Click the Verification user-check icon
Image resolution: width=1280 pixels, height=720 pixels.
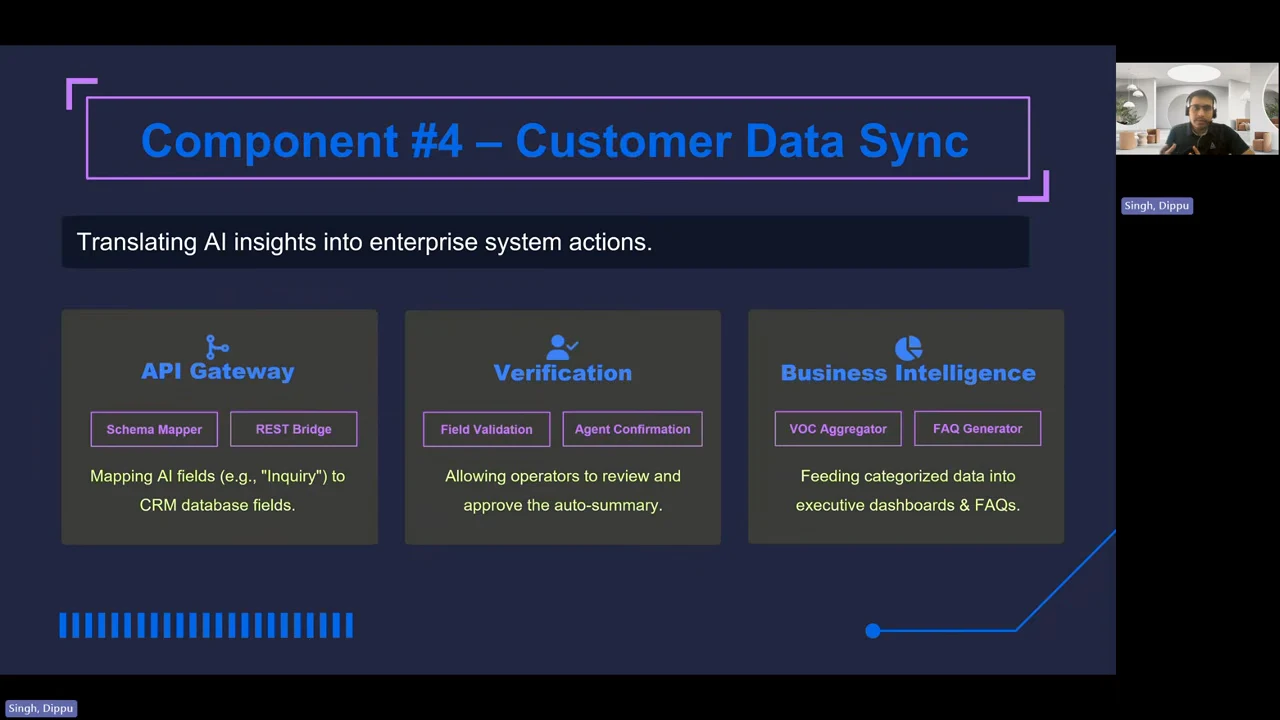point(562,347)
